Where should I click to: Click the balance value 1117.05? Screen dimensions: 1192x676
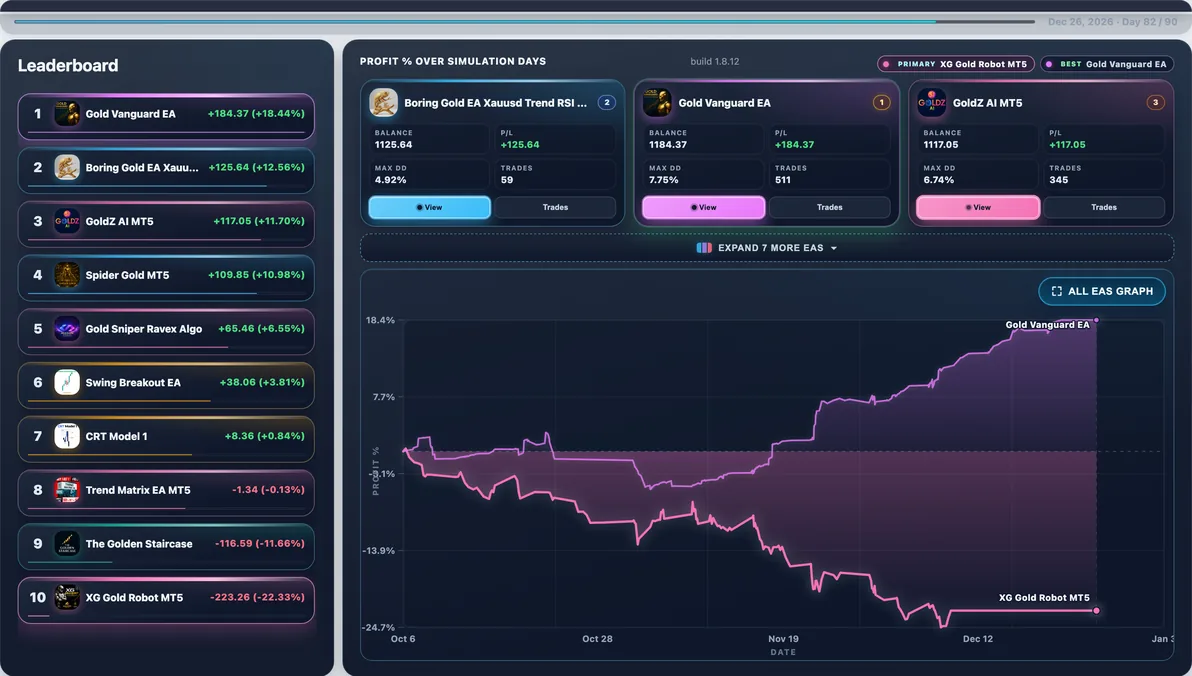click(941, 144)
